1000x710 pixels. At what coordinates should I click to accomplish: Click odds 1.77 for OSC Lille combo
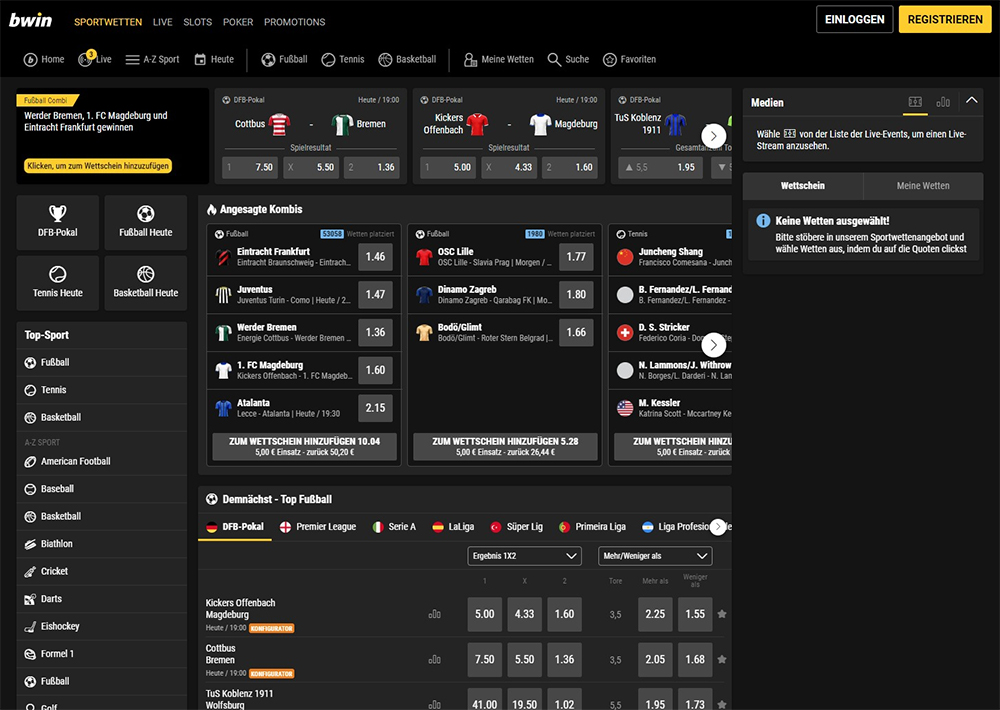click(x=576, y=256)
